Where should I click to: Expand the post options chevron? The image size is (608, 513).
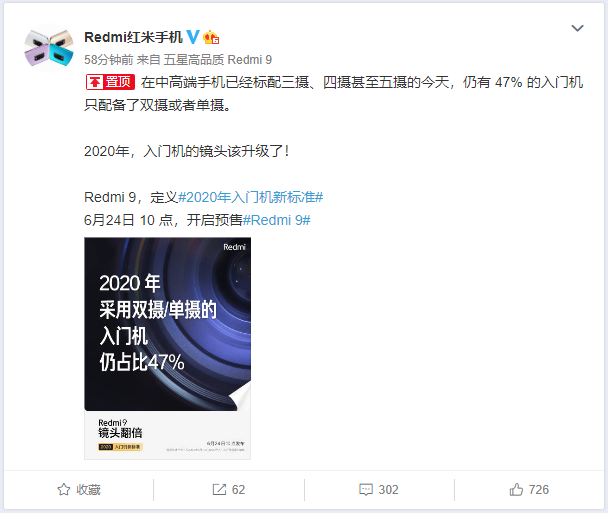point(577,28)
